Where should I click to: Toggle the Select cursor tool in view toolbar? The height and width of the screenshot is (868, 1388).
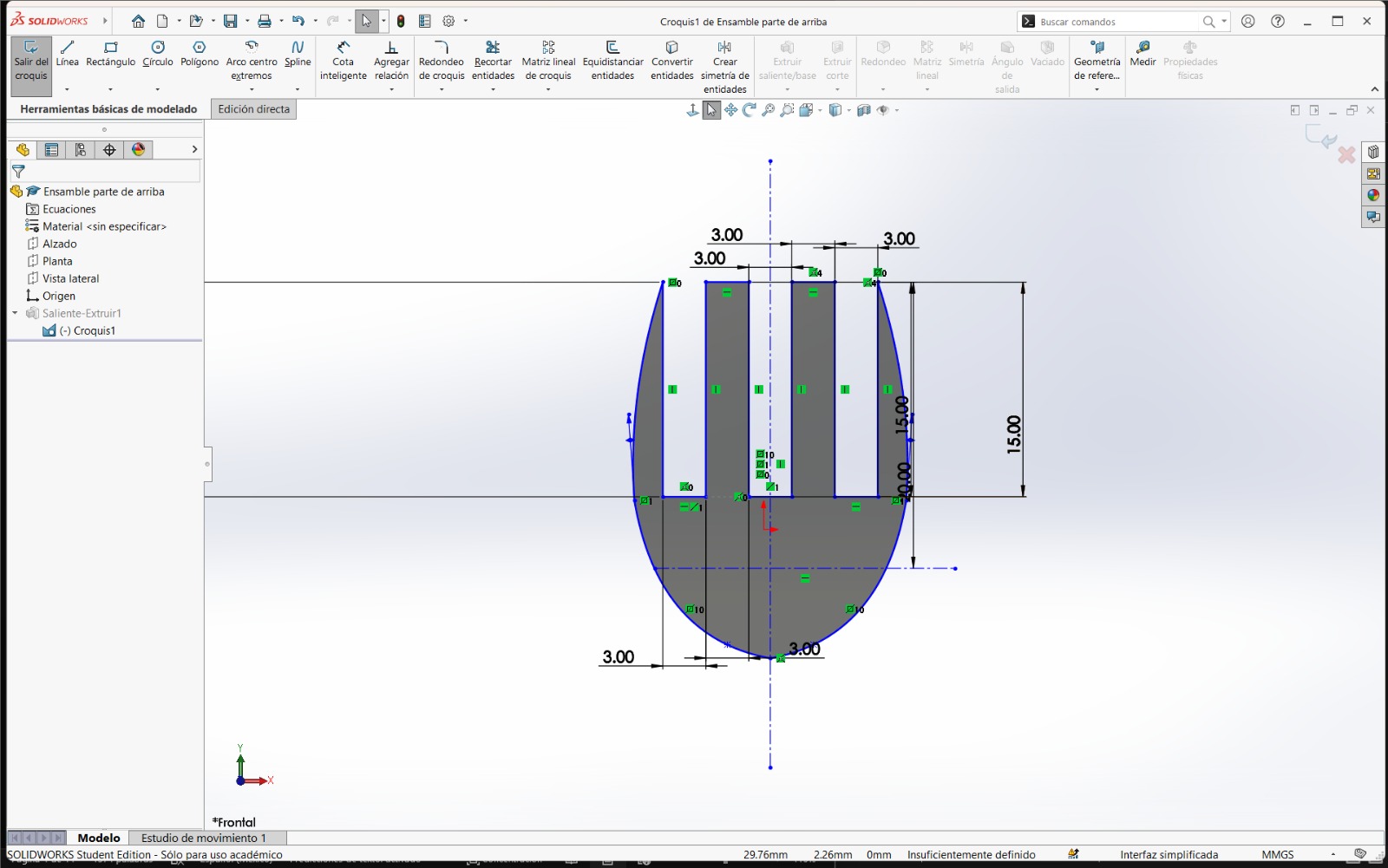[x=711, y=110]
